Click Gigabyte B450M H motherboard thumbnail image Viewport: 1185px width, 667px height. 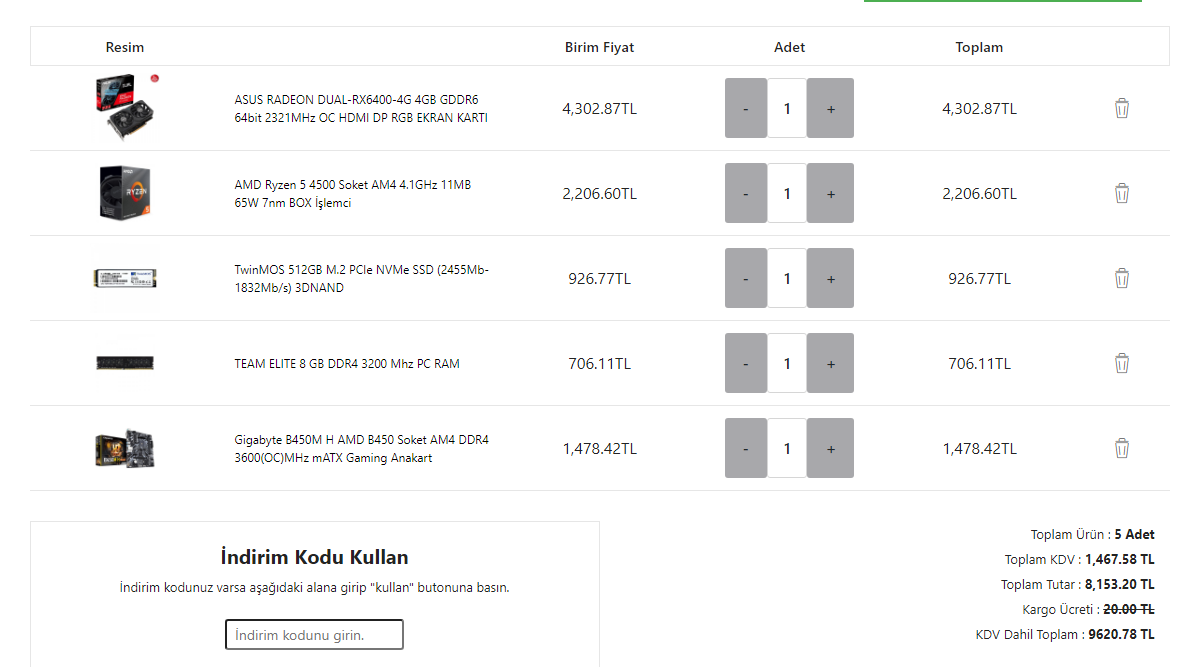click(125, 448)
